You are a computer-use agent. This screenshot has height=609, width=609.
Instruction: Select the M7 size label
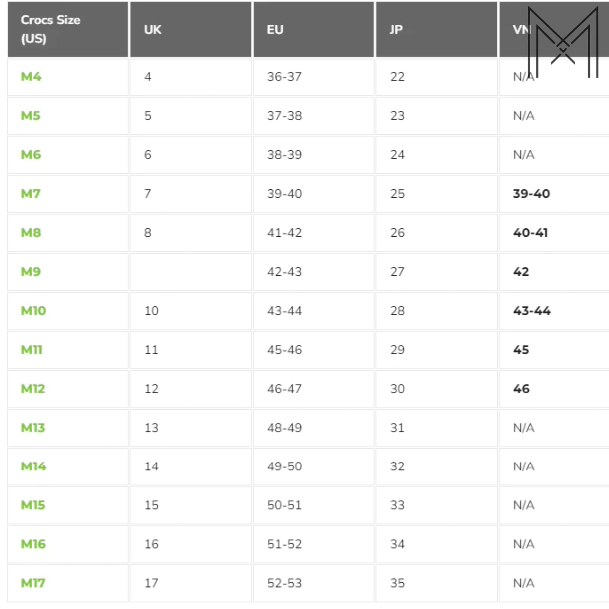click(x=31, y=193)
